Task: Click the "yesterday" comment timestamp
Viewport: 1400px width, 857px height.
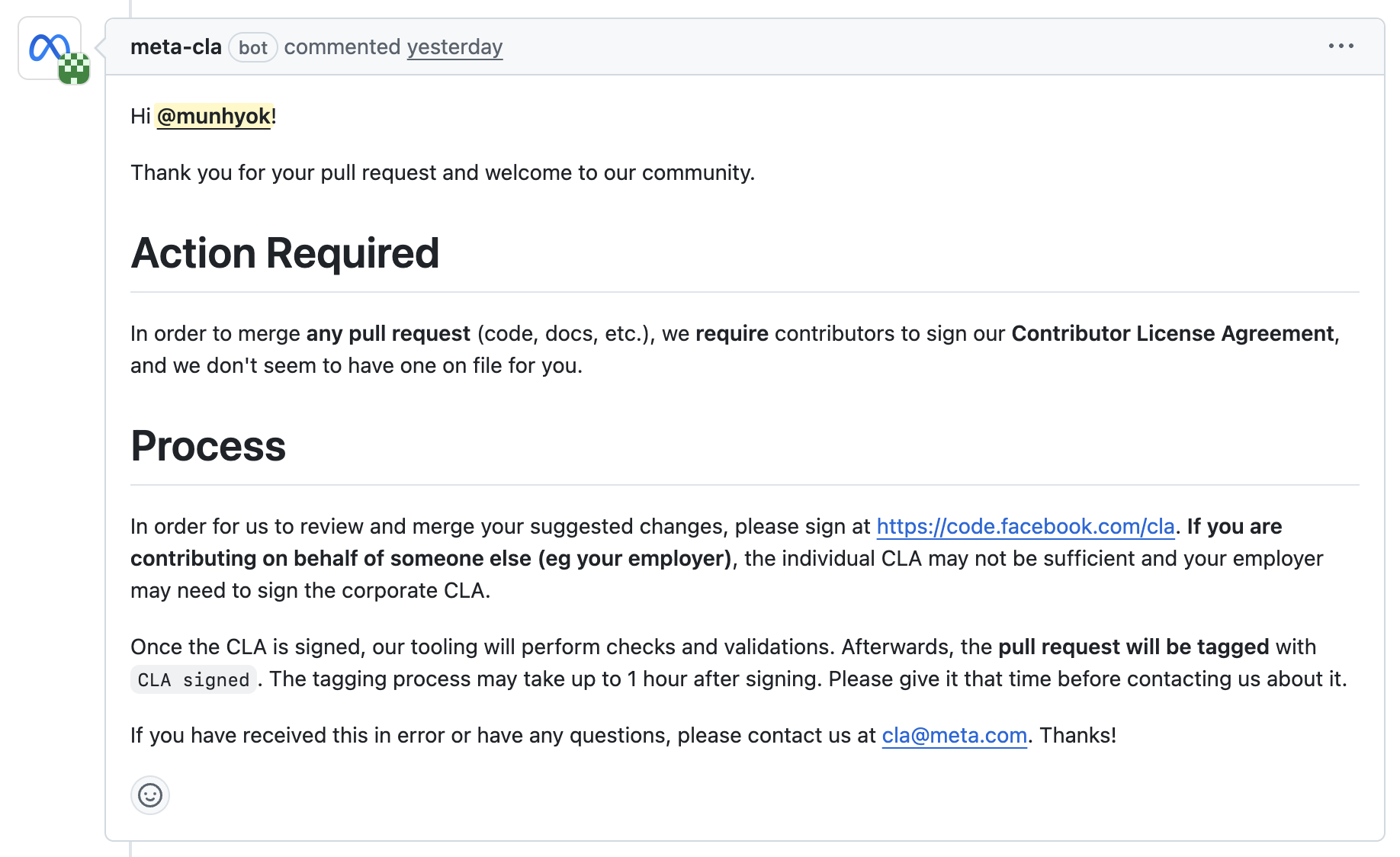Action: (454, 47)
